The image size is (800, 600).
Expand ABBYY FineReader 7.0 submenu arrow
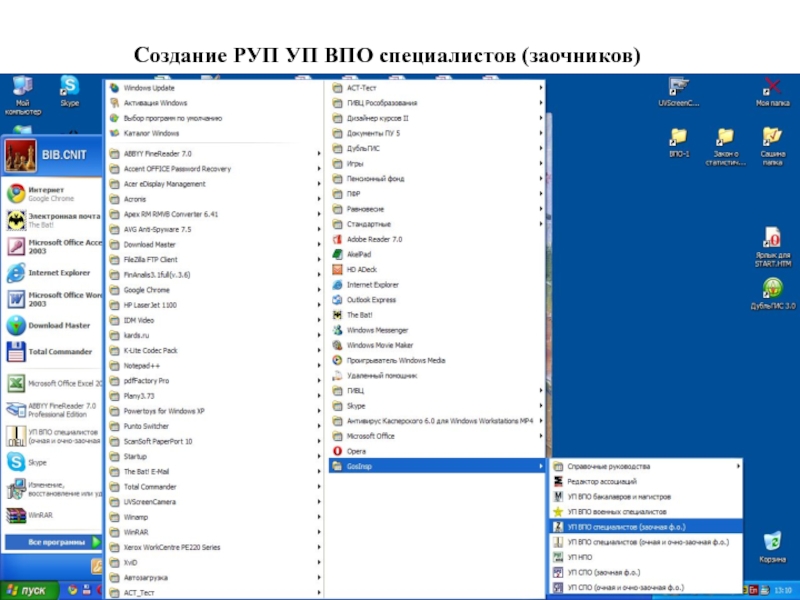coord(319,153)
